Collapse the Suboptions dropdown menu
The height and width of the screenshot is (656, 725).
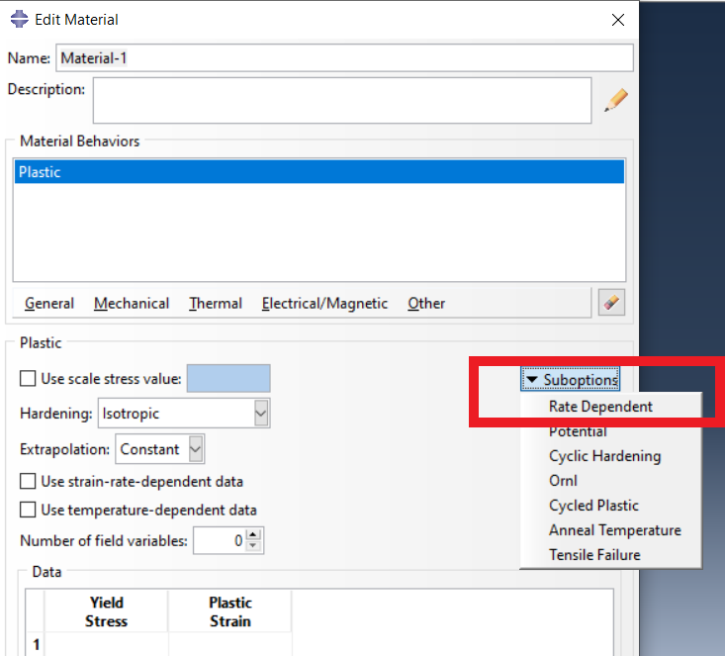pos(571,380)
